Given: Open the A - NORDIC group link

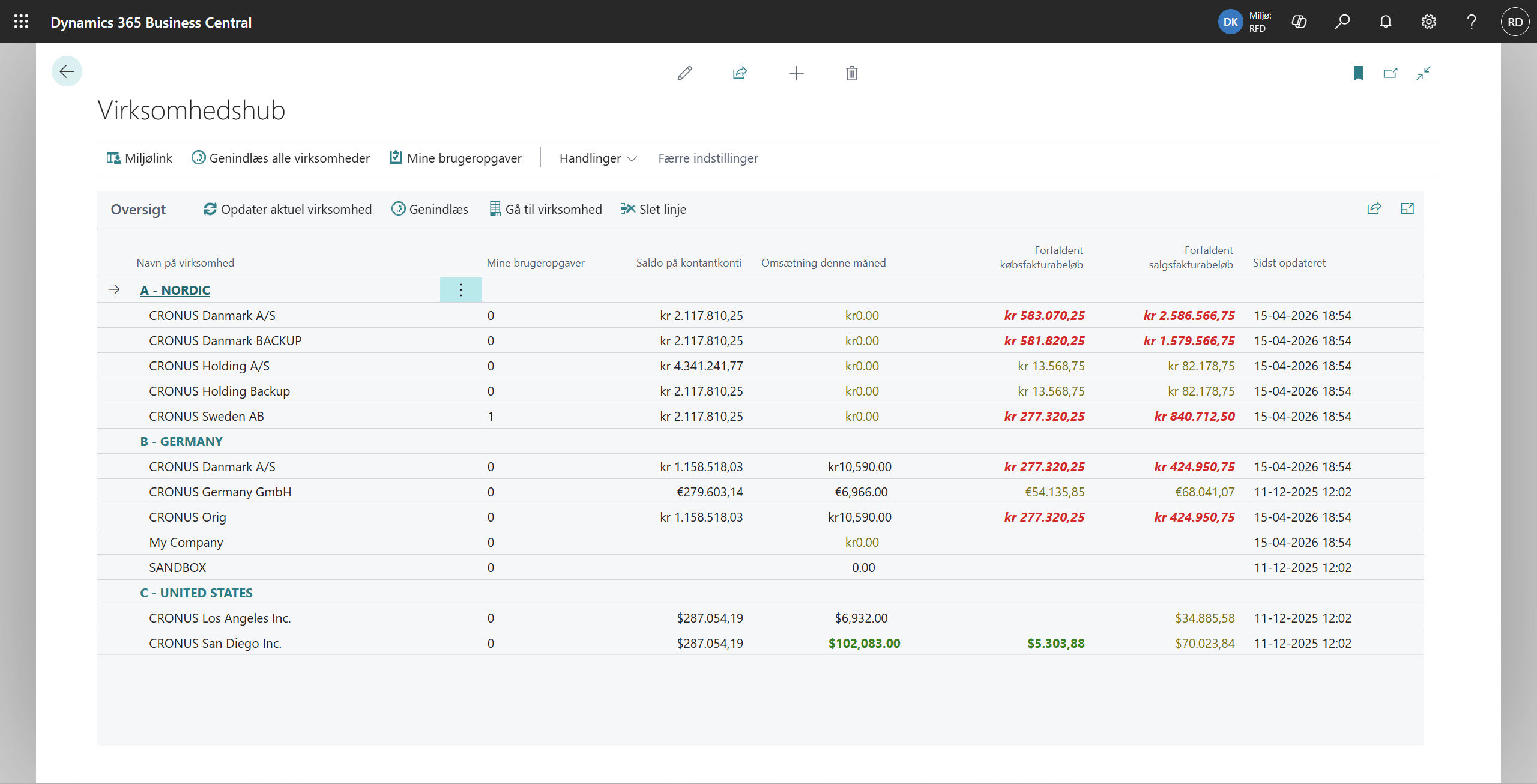Looking at the screenshot, I should [x=175, y=291].
